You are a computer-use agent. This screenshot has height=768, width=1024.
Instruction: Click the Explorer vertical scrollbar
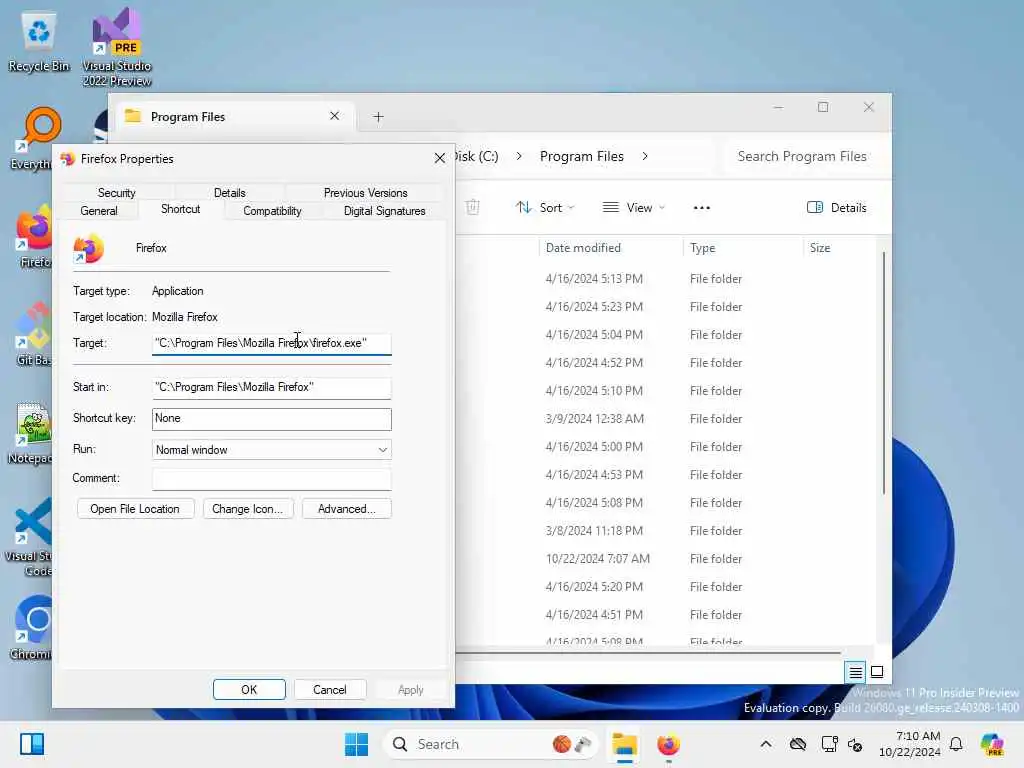pyautogui.click(x=884, y=372)
